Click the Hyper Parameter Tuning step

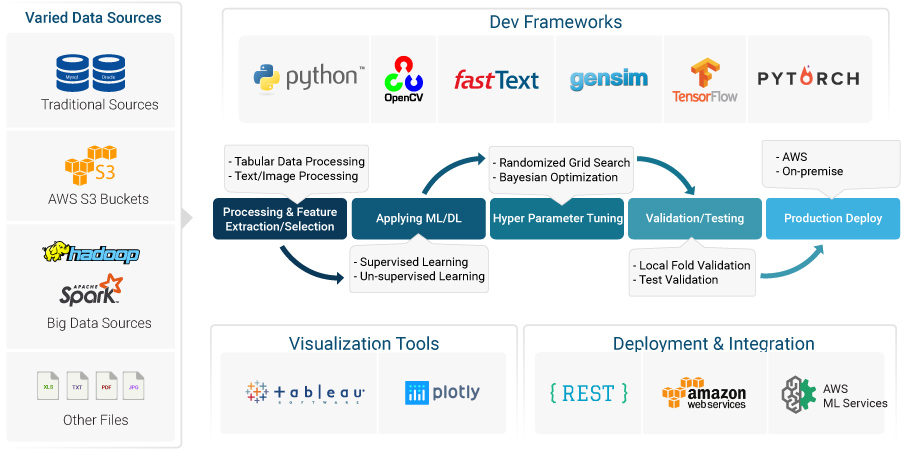coord(557,219)
